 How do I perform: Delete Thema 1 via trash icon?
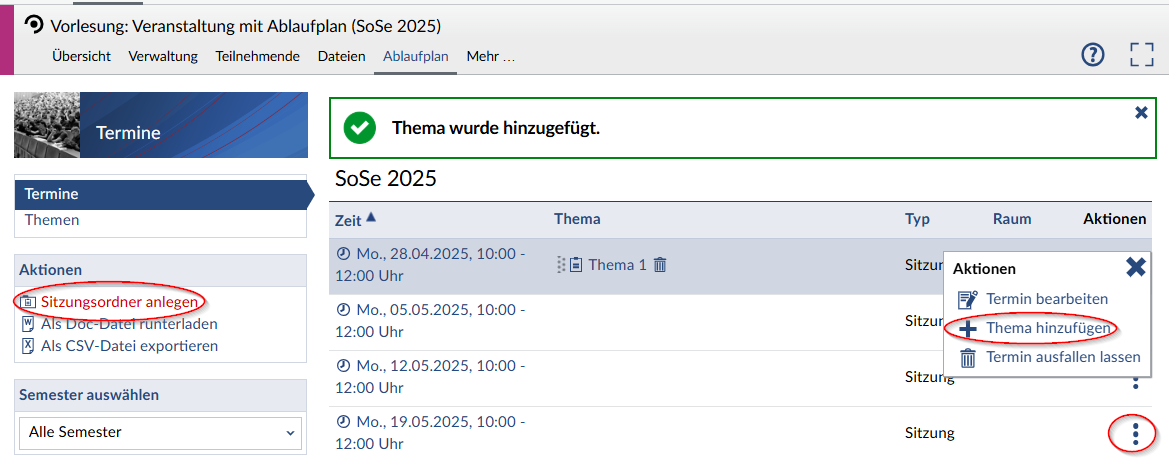(660, 265)
